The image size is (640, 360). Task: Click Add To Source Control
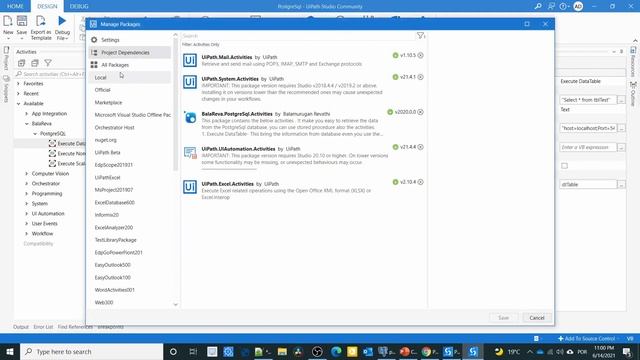[x=586, y=338]
